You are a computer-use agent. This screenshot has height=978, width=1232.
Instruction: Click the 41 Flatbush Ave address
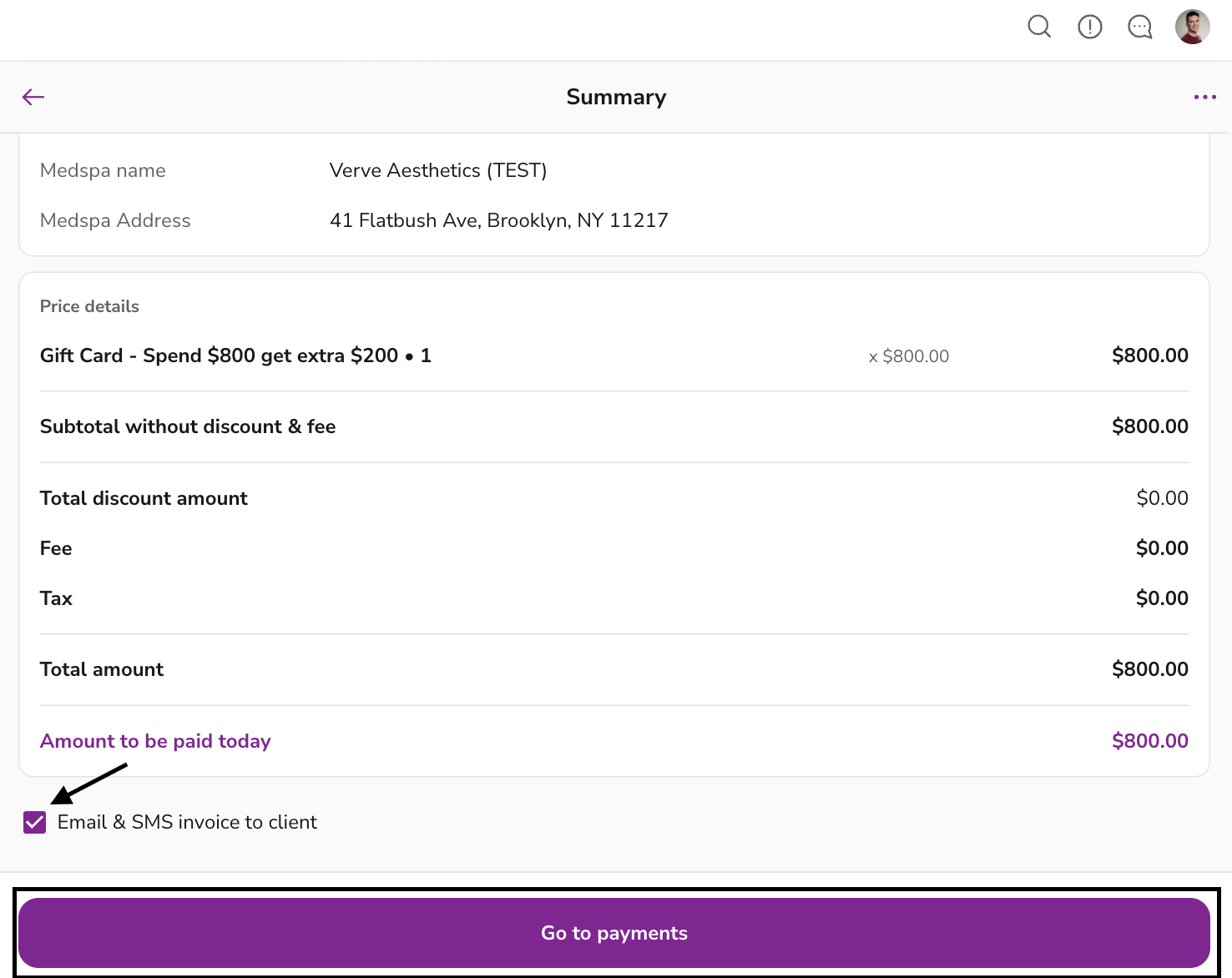pyautogui.click(x=498, y=220)
